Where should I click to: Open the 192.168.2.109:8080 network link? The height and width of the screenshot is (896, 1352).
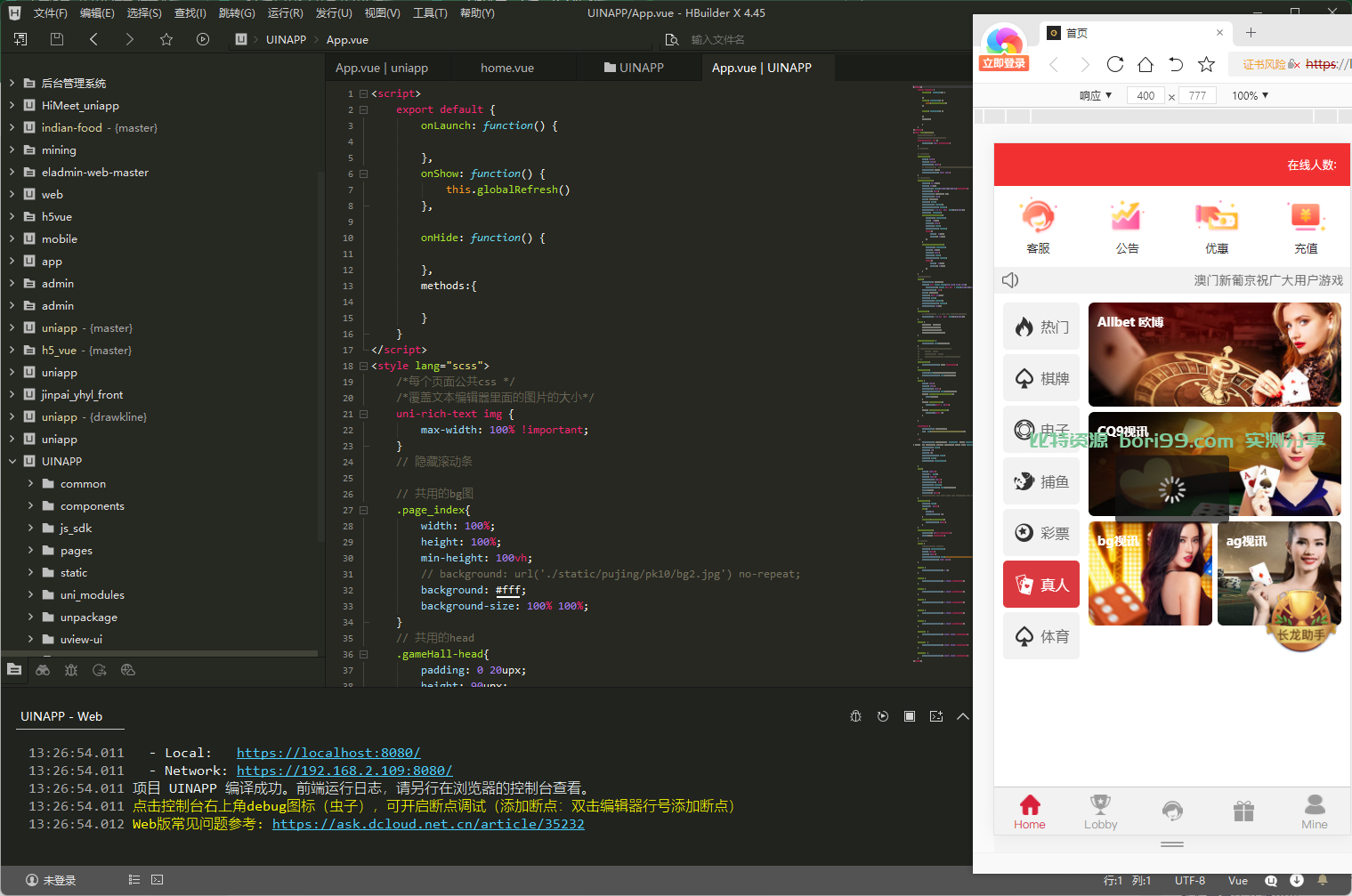[344, 771]
